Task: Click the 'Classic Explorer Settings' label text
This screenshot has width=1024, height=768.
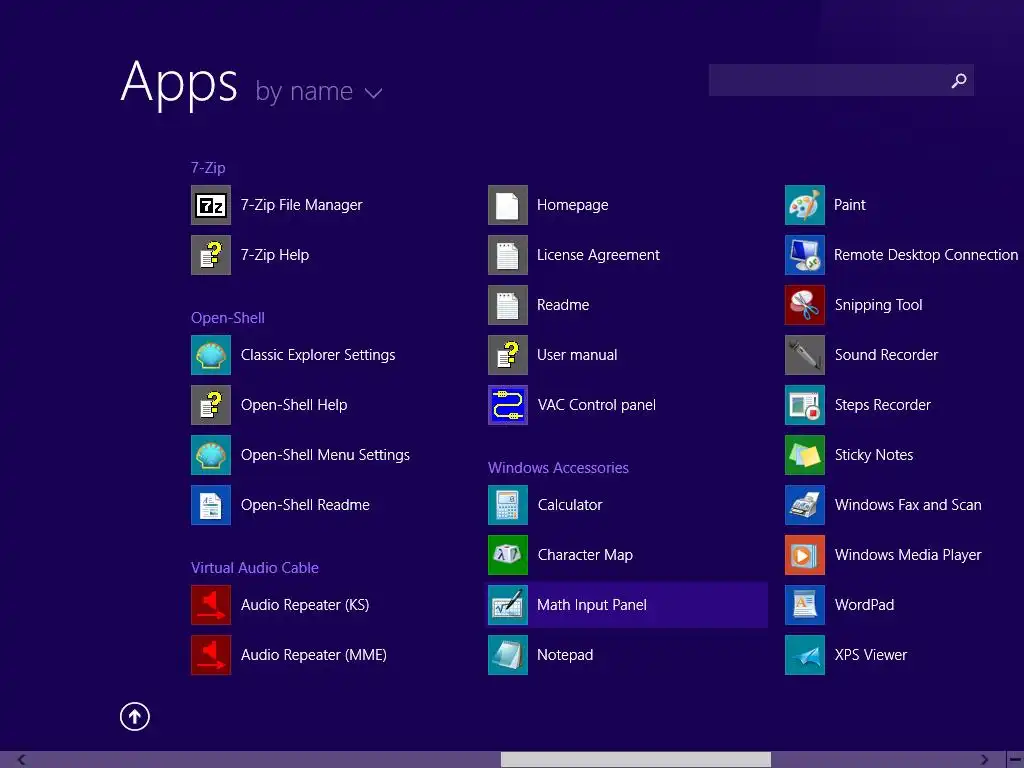Action: (318, 355)
